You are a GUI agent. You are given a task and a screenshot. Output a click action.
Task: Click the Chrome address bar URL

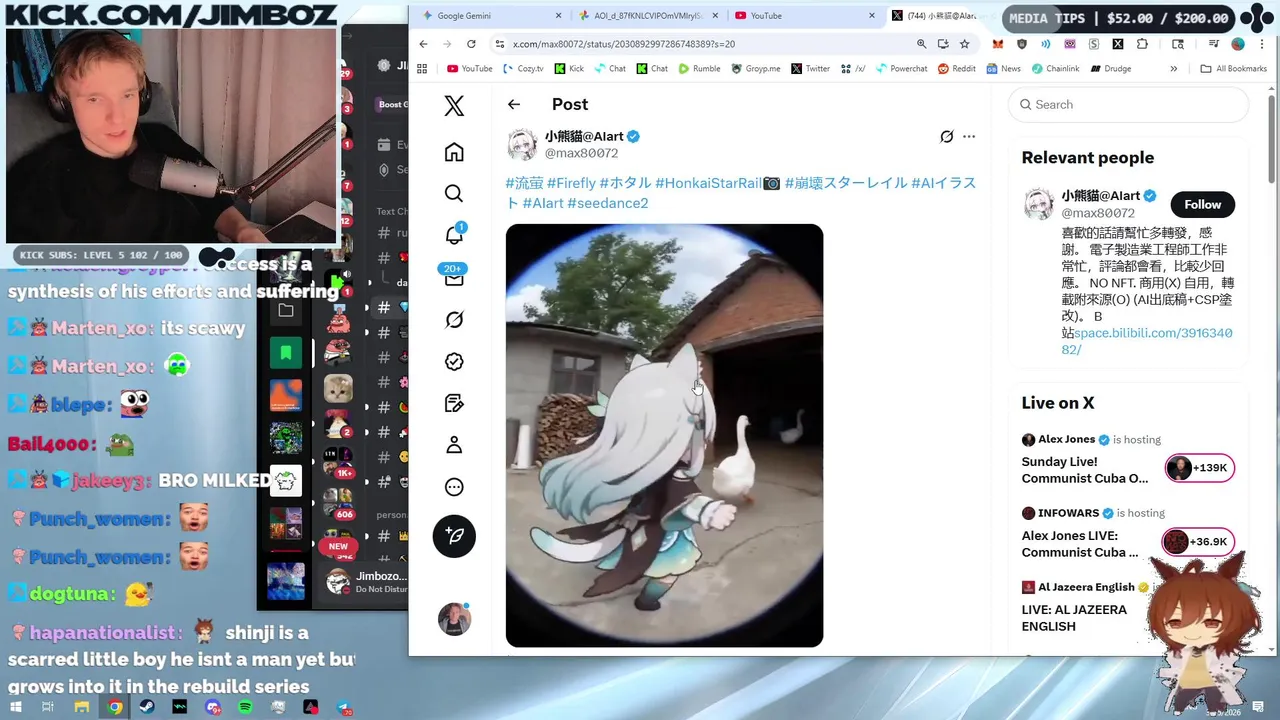coord(623,44)
